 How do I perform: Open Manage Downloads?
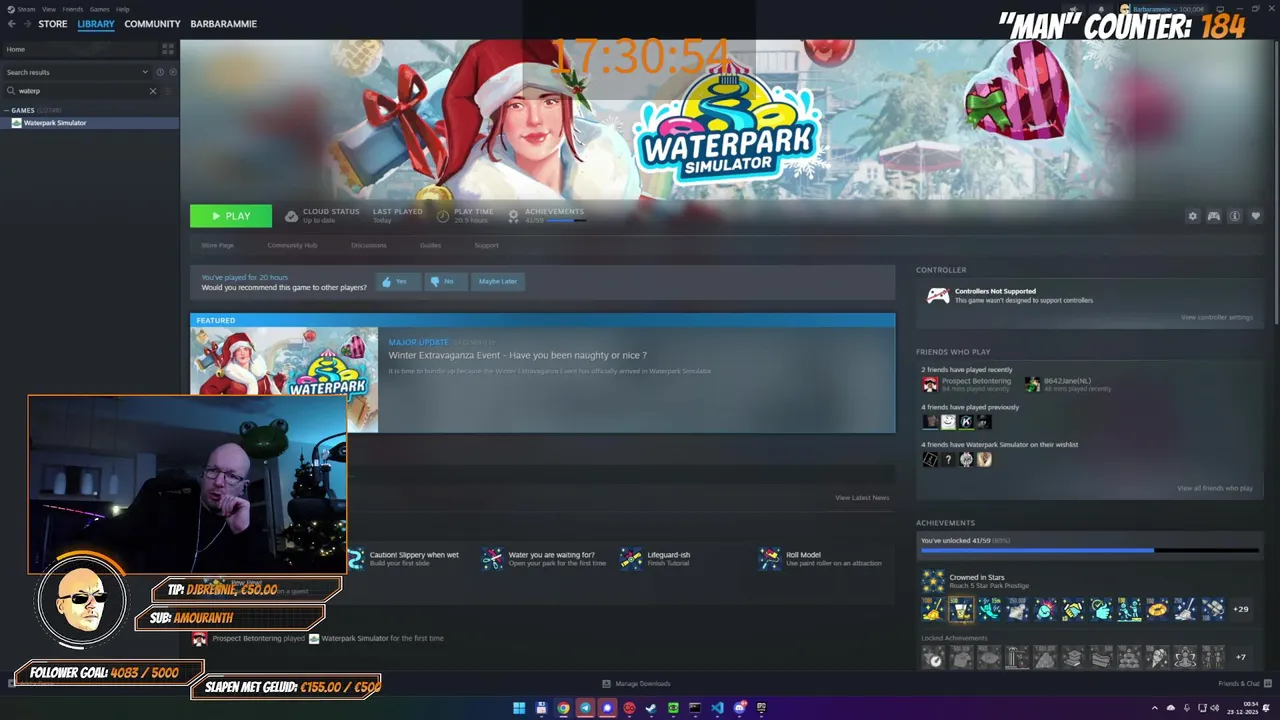636,684
